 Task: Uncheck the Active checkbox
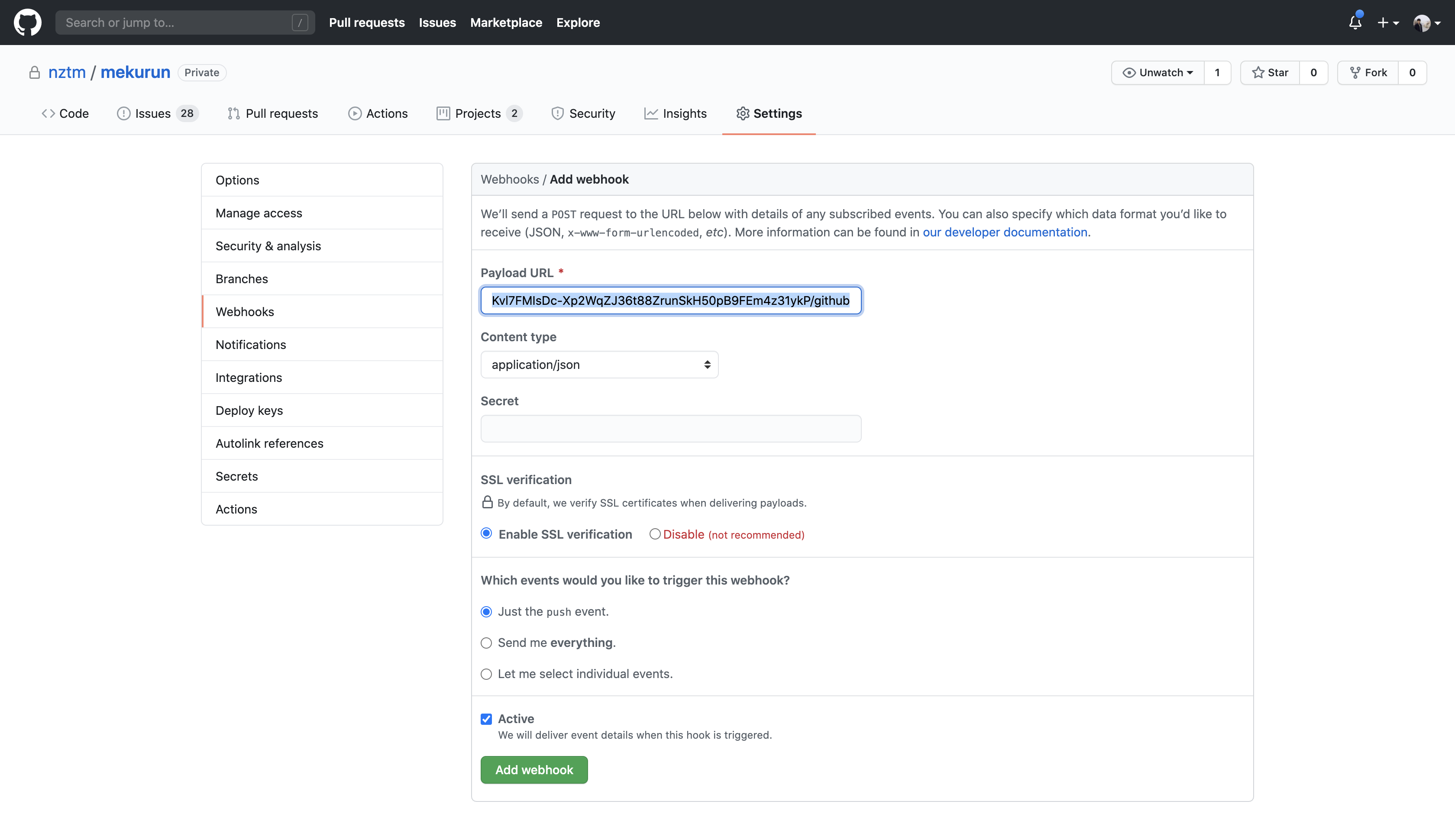[x=486, y=719]
